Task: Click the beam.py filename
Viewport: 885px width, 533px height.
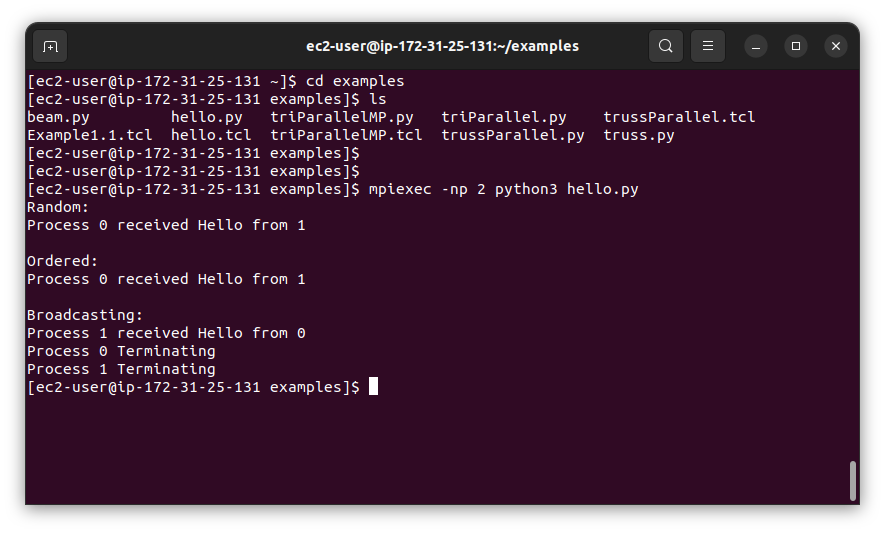Action: coord(58,117)
